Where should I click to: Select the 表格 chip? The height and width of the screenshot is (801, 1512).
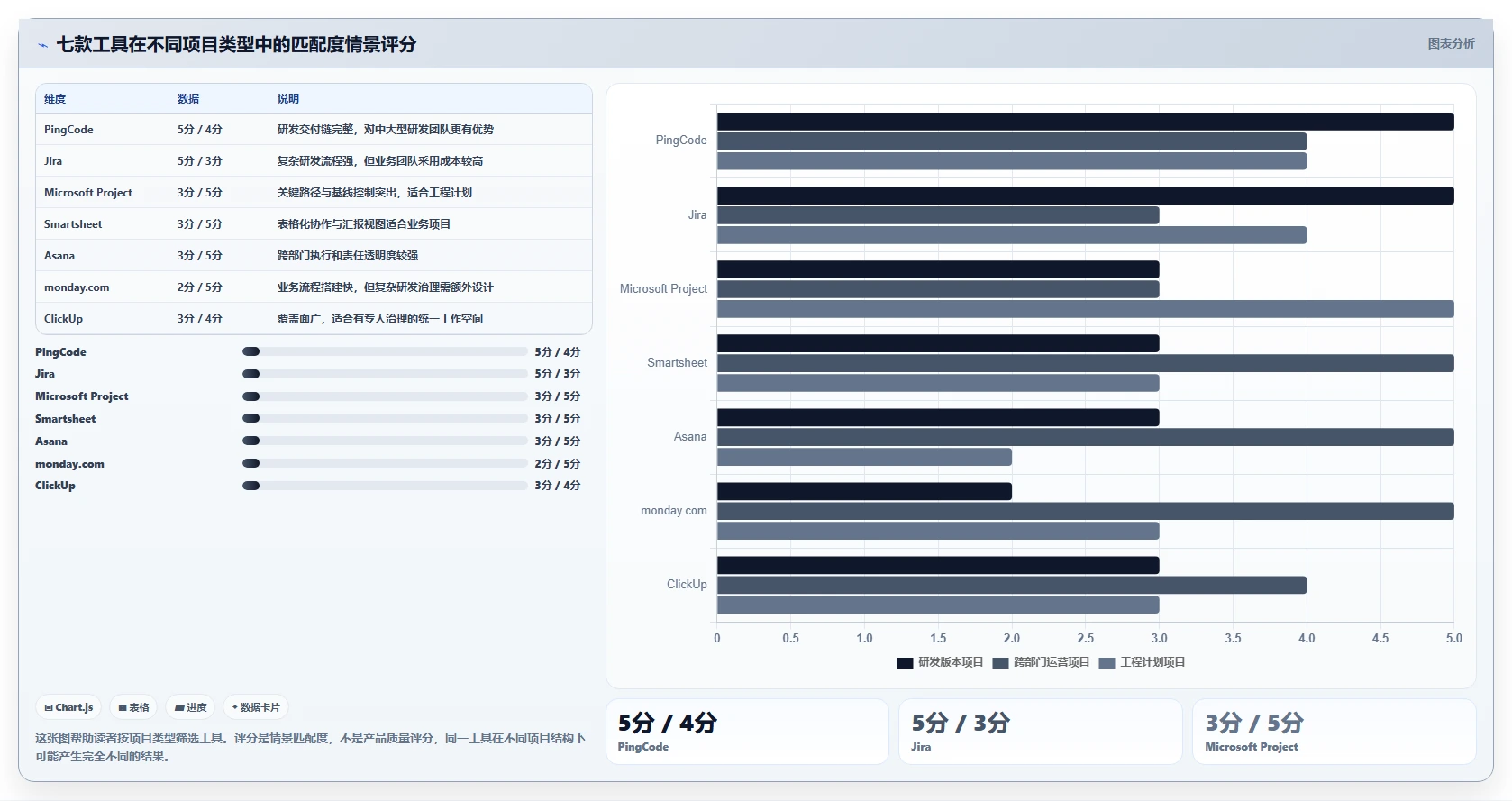tap(133, 707)
